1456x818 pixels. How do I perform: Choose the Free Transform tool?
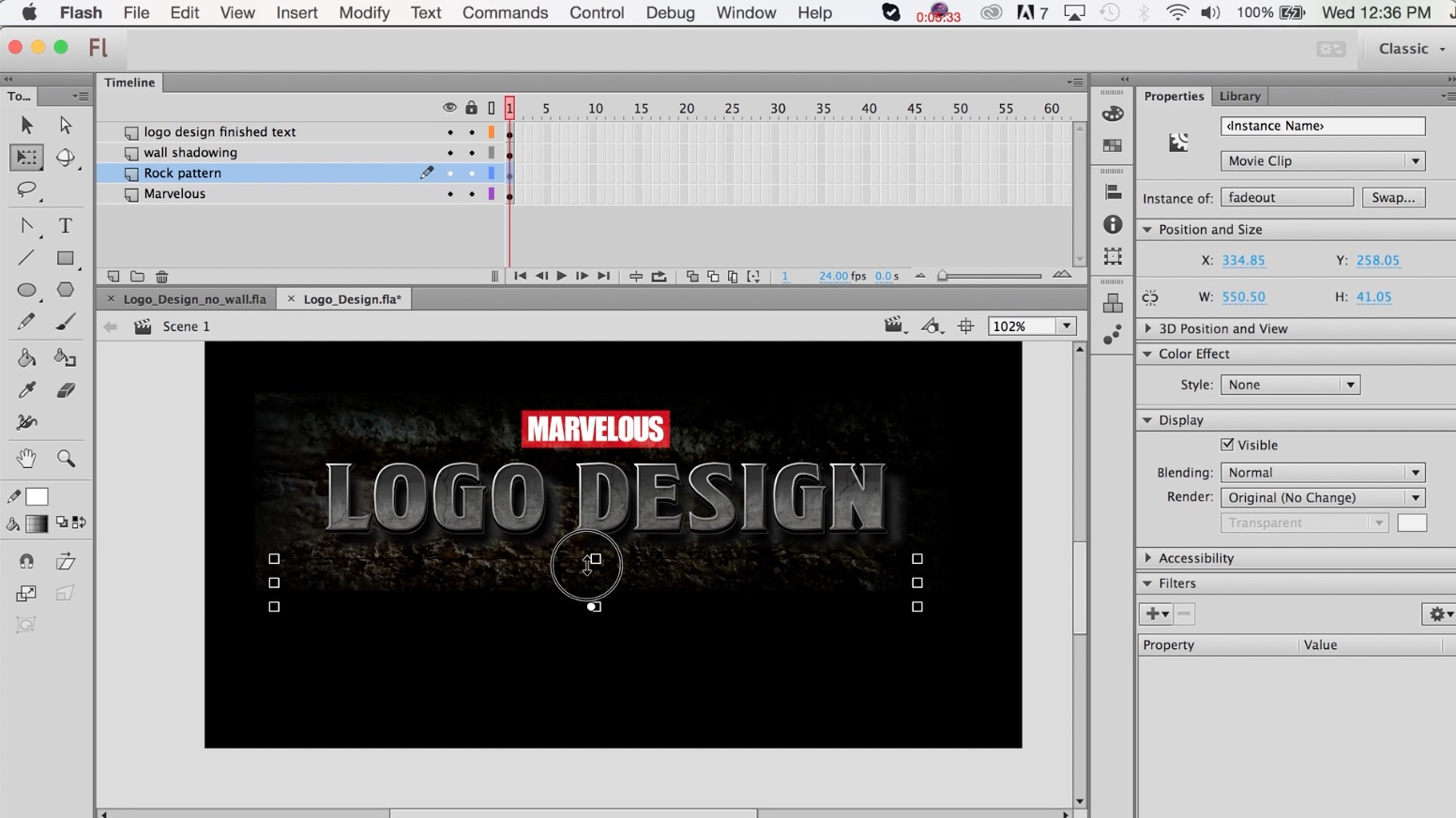[x=26, y=158]
